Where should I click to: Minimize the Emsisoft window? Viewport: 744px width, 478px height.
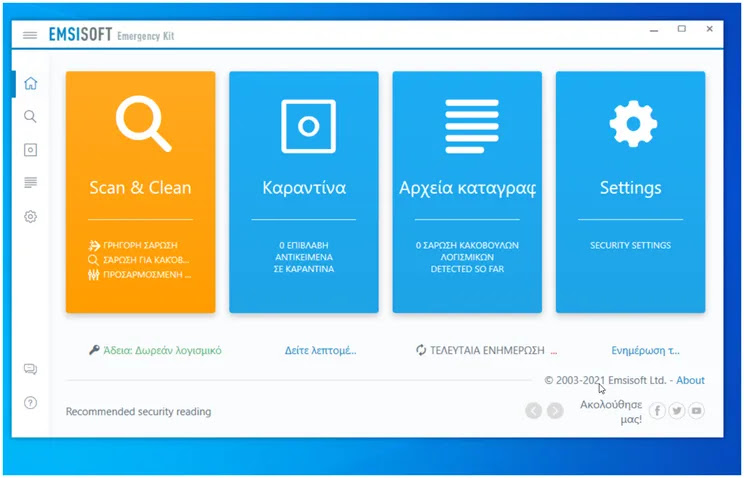pos(654,29)
